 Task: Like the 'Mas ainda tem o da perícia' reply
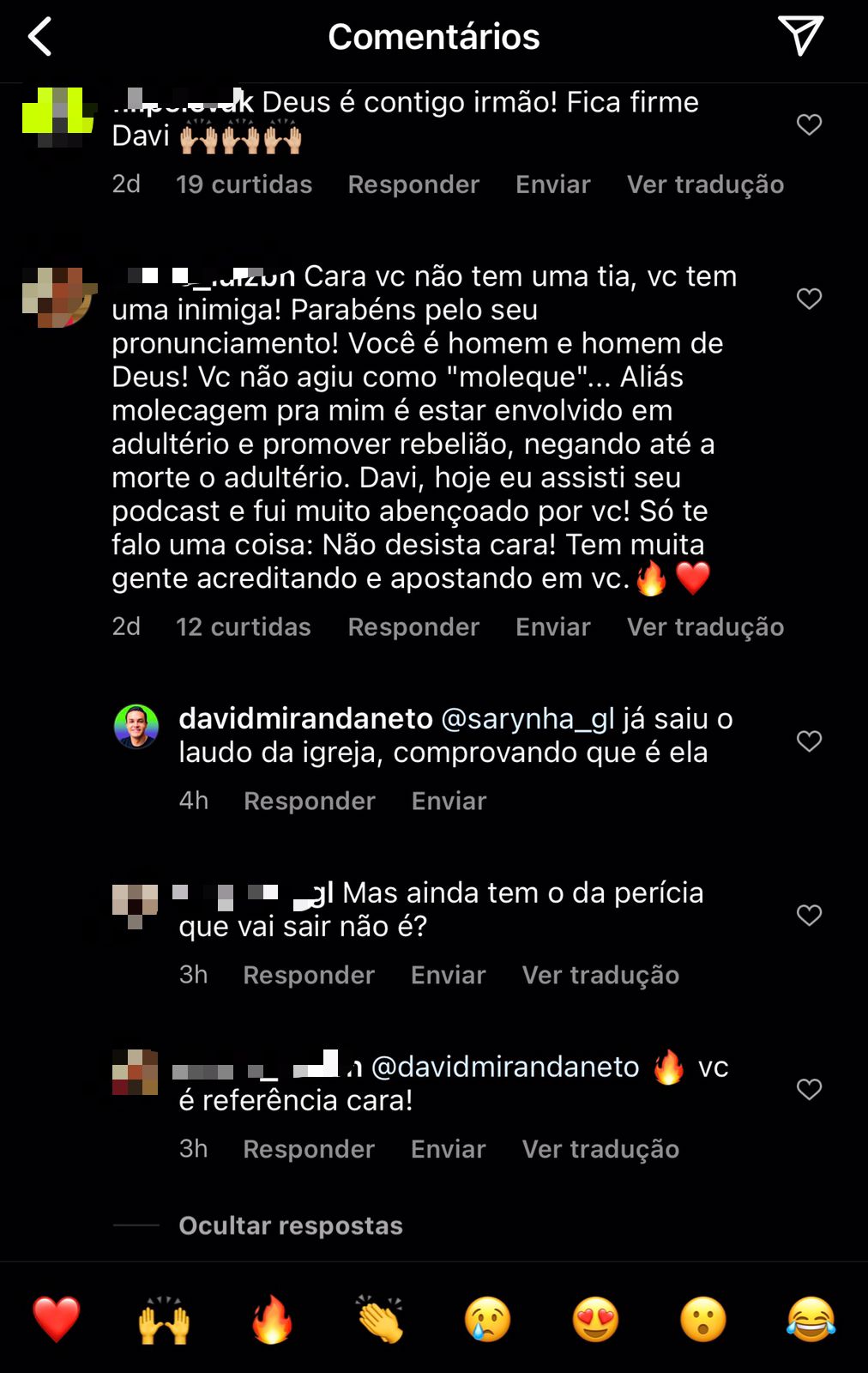[x=809, y=915]
